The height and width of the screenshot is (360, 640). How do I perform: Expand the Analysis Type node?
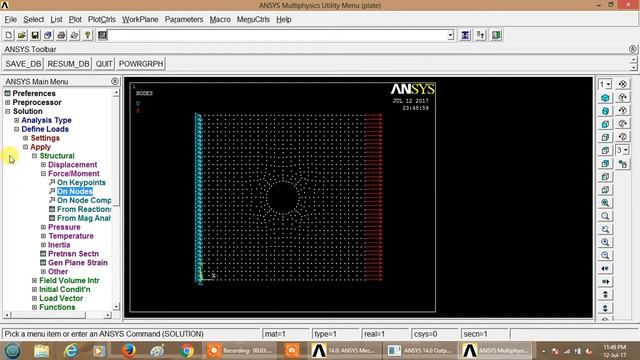[x=16, y=120]
